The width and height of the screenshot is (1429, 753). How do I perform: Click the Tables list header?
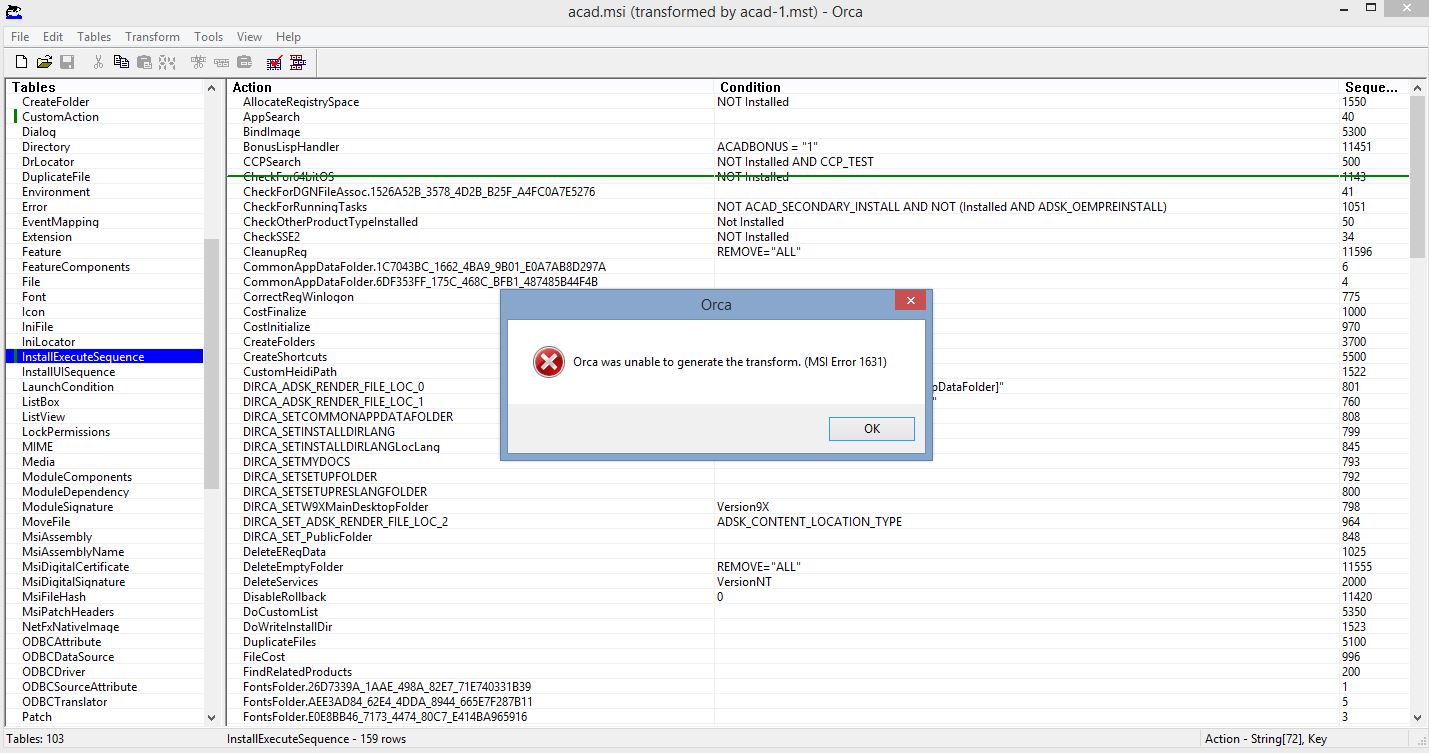click(x=104, y=87)
